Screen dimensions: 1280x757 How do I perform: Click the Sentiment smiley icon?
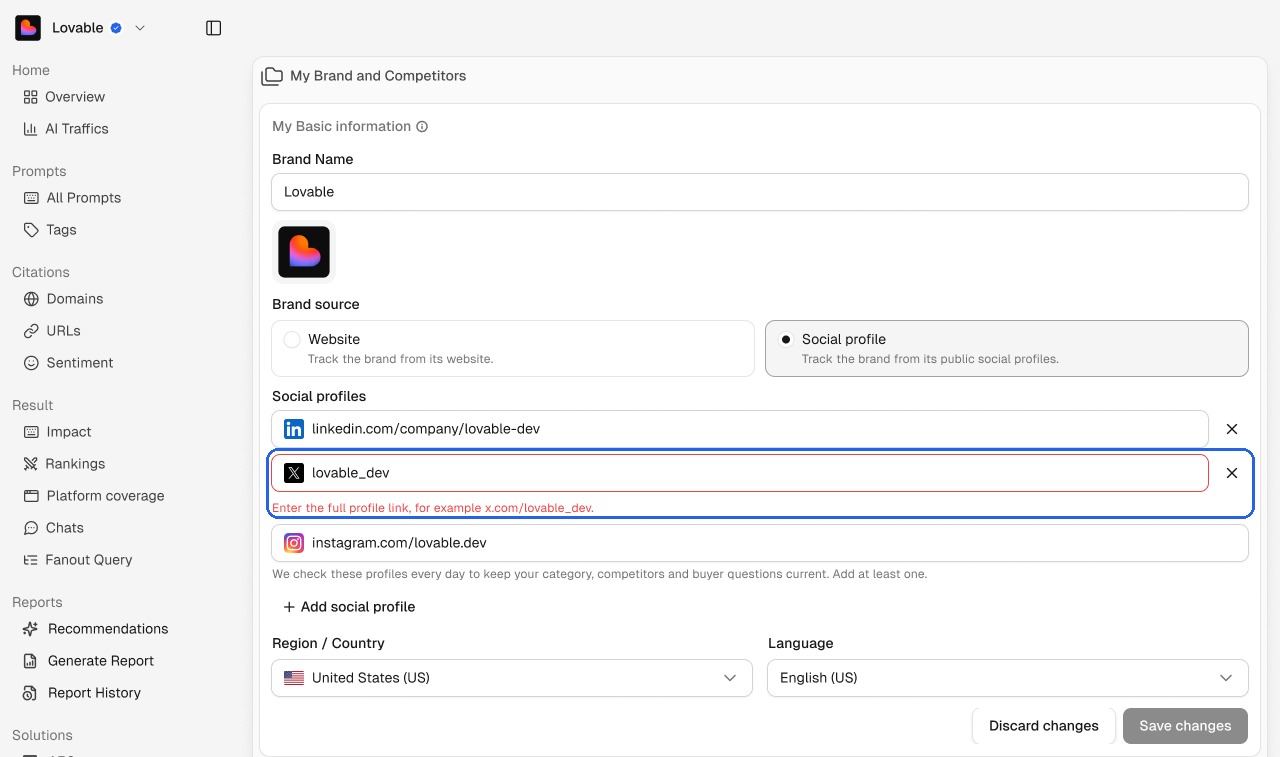coord(31,363)
